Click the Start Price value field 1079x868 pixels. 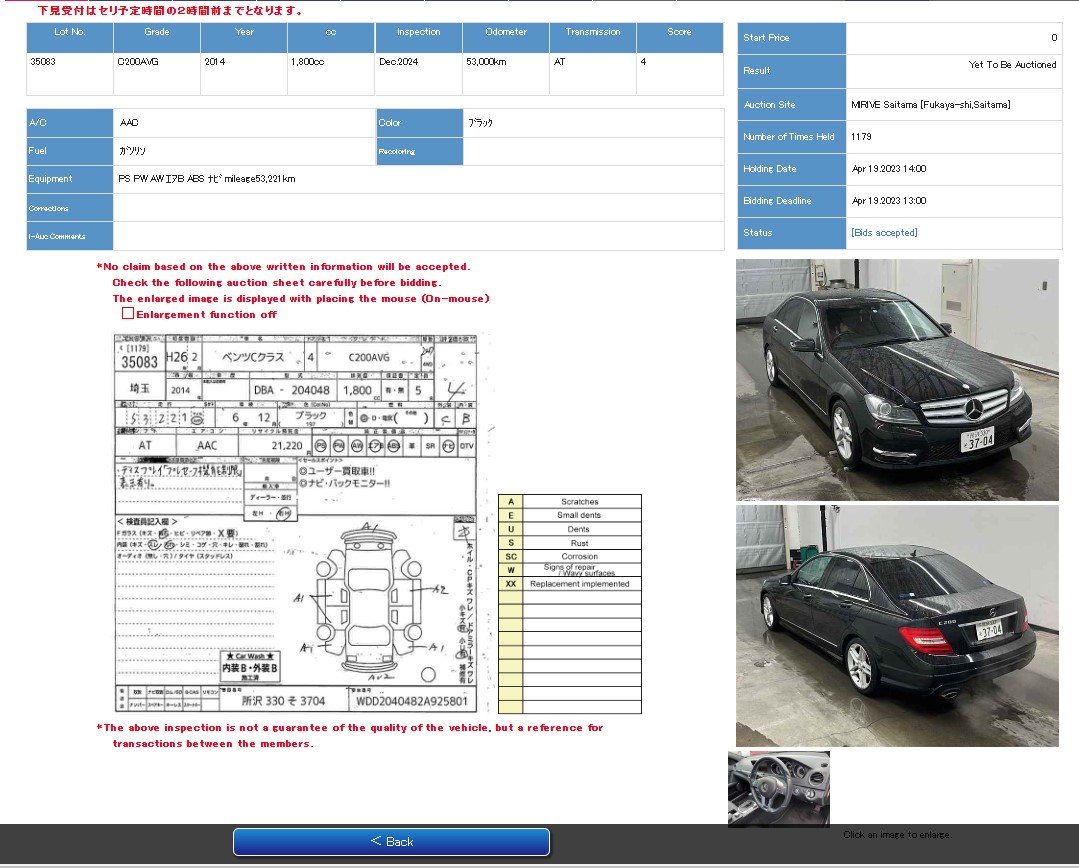[955, 39]
